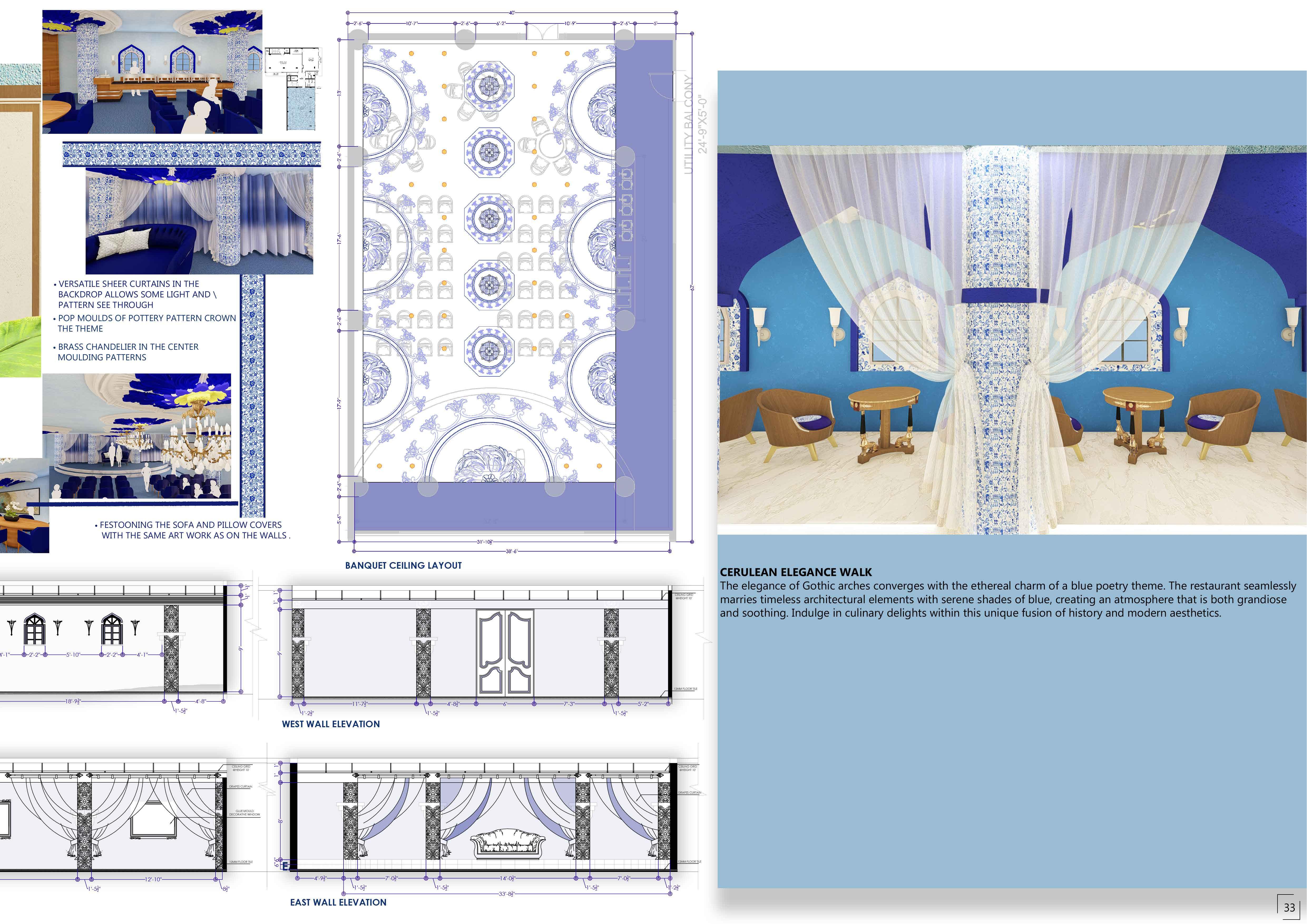Open the blue sofa and curtains render
Screen dimensions: 1307x924
coord(199,221)
